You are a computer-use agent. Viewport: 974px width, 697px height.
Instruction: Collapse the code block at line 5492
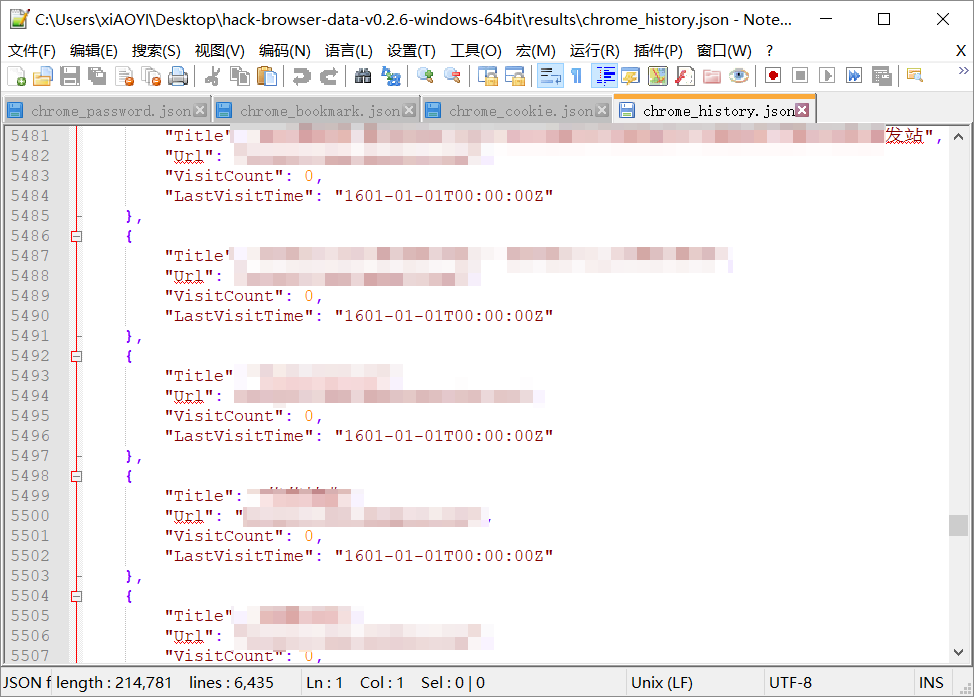tap(76, 356)
